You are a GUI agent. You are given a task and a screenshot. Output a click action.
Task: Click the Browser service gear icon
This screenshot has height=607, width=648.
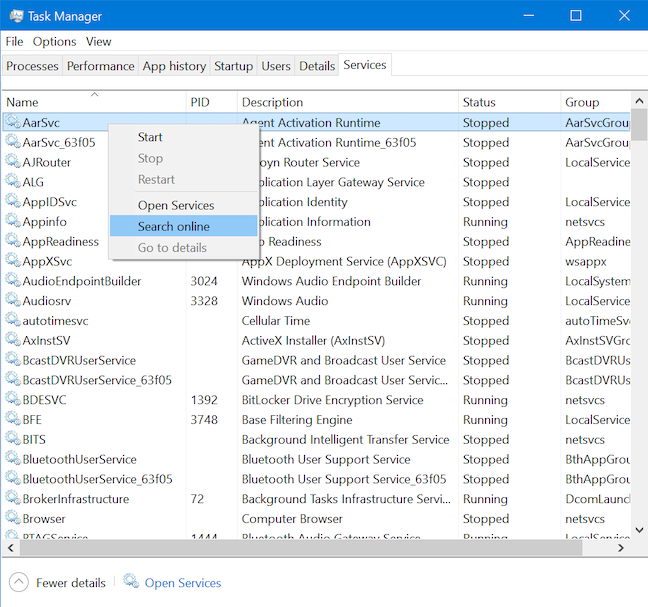[x=13, y=519]
